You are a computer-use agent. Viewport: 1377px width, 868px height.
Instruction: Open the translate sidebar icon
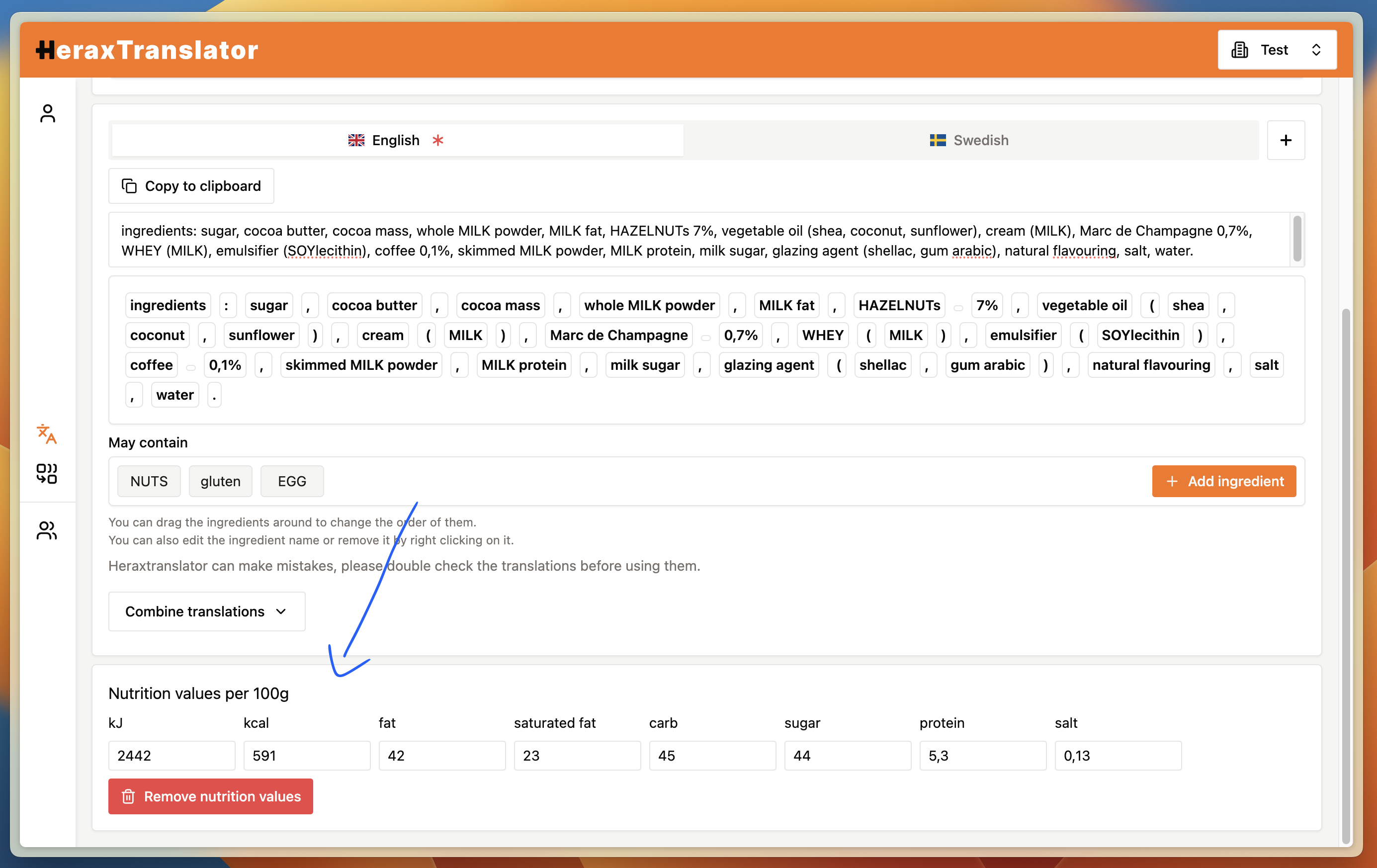[x=47, y=434]
